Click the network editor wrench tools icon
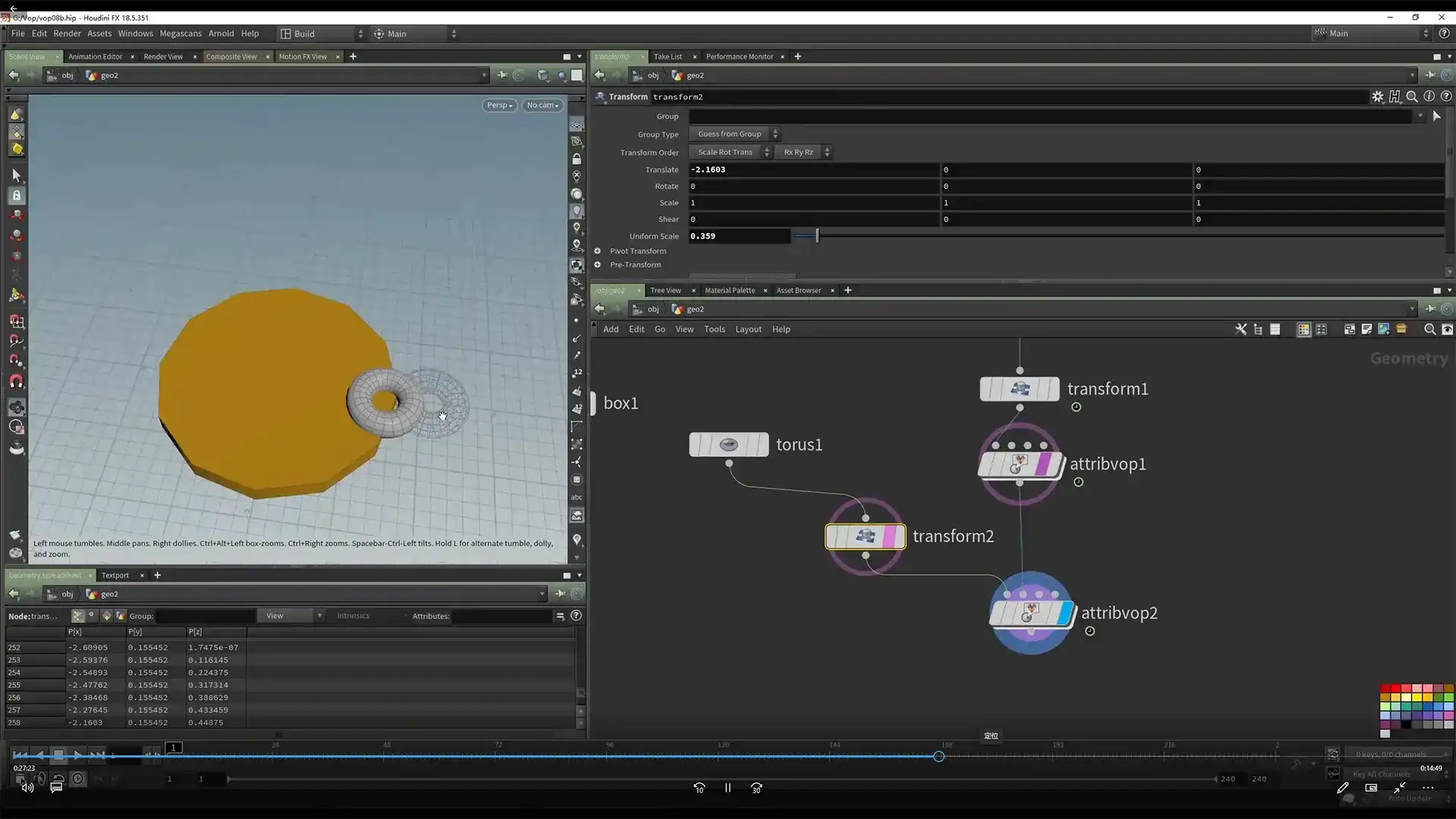The height and width of the screenshot is (819, 1456). coord(1241,329)
